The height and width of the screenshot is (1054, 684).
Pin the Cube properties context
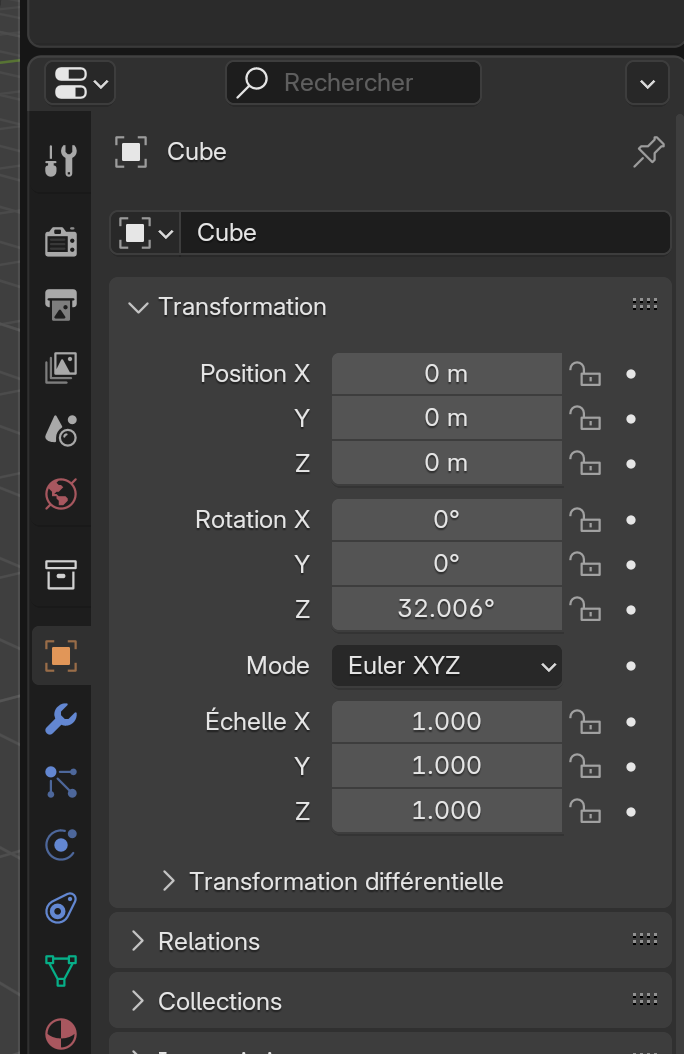coord(648,152)
